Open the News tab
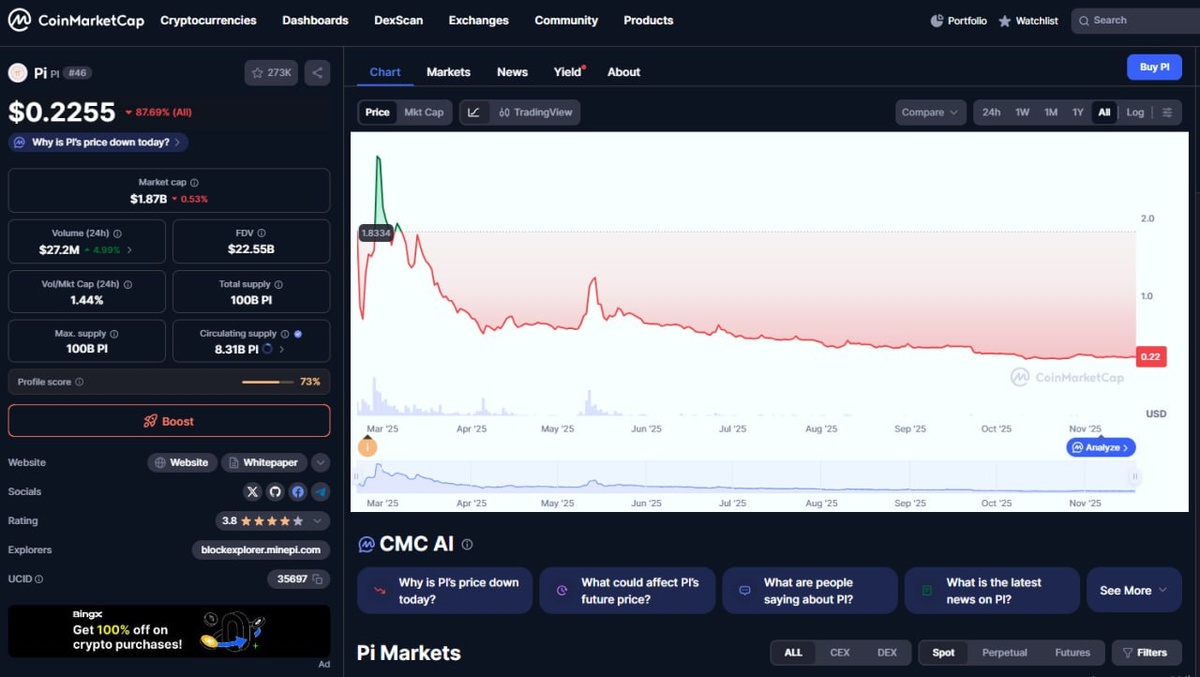 (x=512, y=71)
